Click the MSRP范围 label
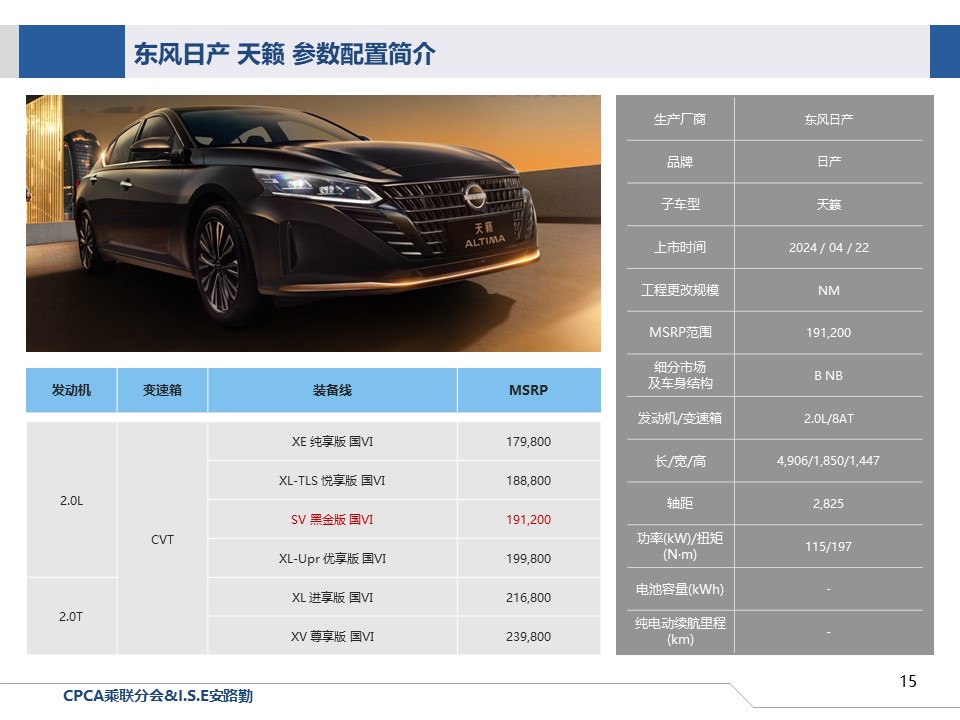Viewport: 960px width, 720px height. tap(680, 332)
